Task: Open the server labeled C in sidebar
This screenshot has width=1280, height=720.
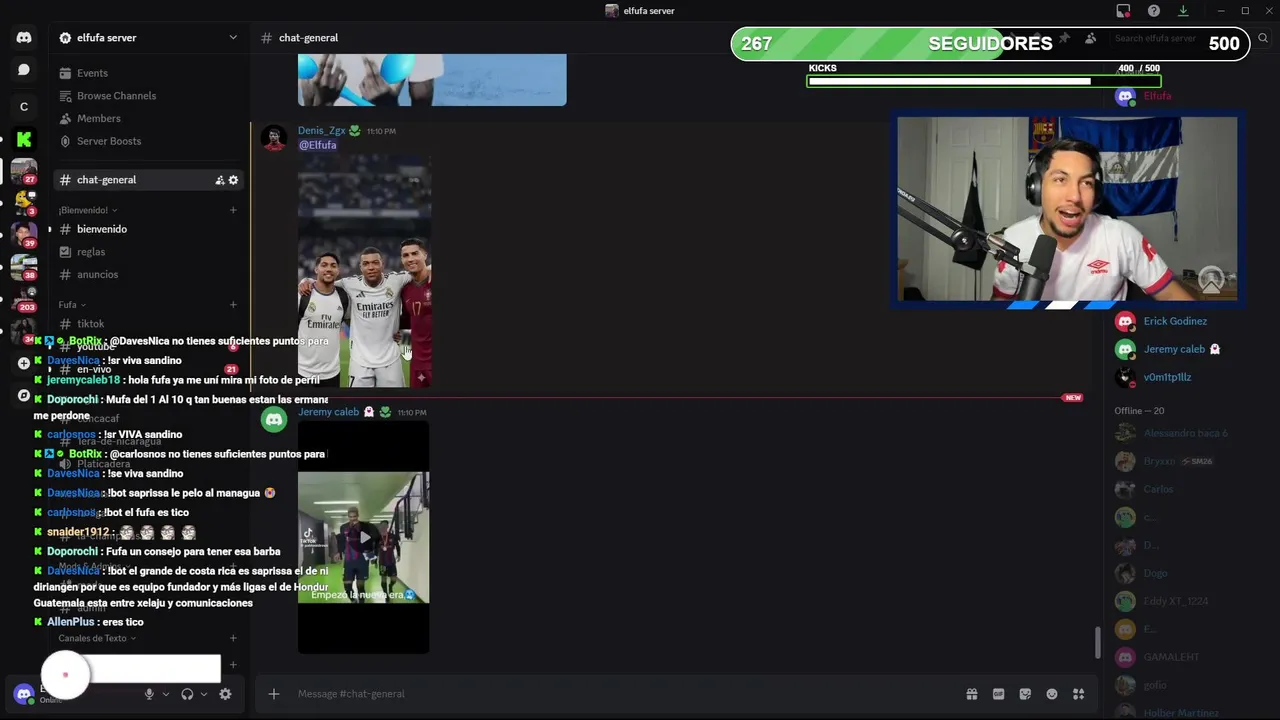Action: [24, 107]
